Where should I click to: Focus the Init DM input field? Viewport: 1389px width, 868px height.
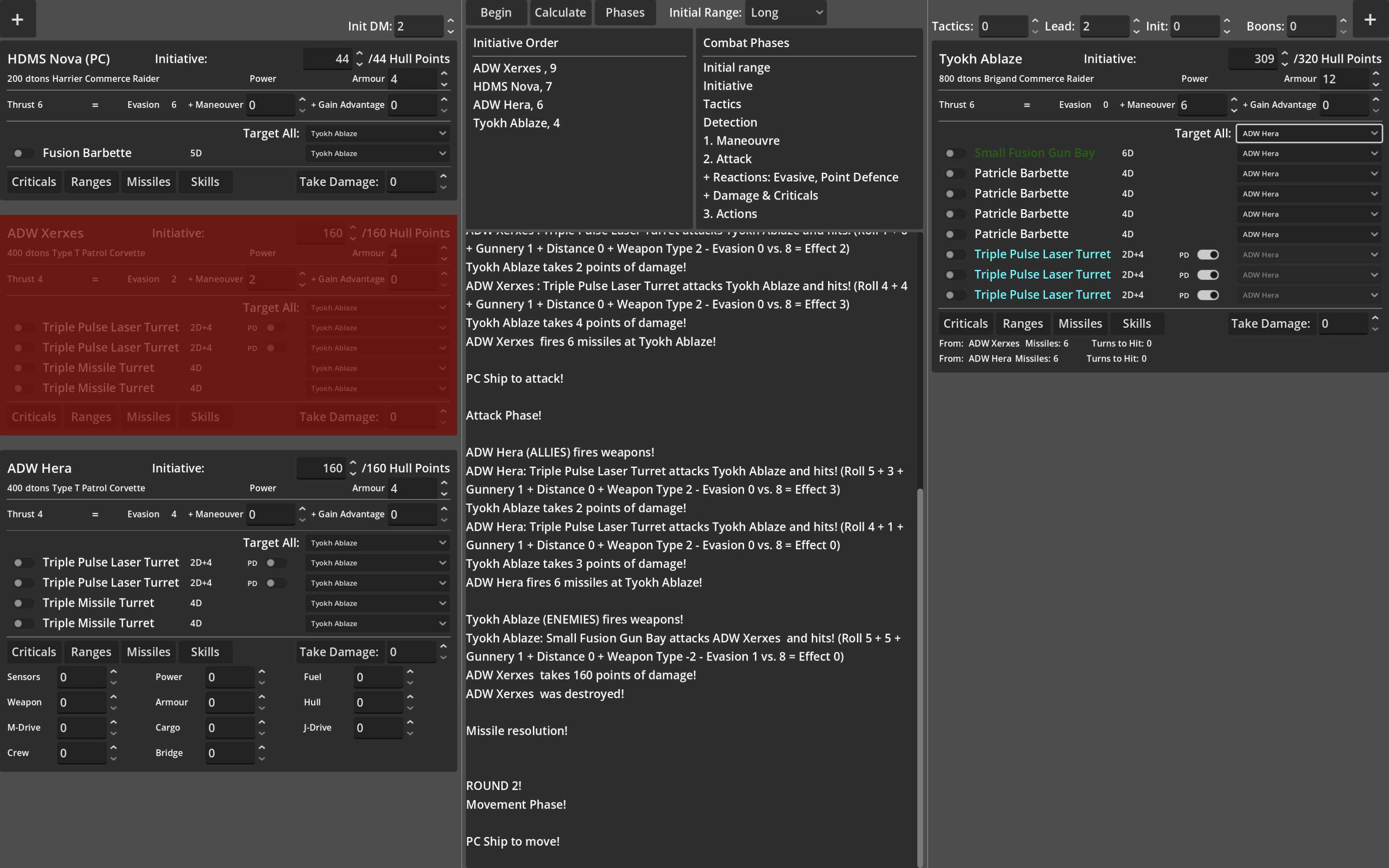coord(420,26)
